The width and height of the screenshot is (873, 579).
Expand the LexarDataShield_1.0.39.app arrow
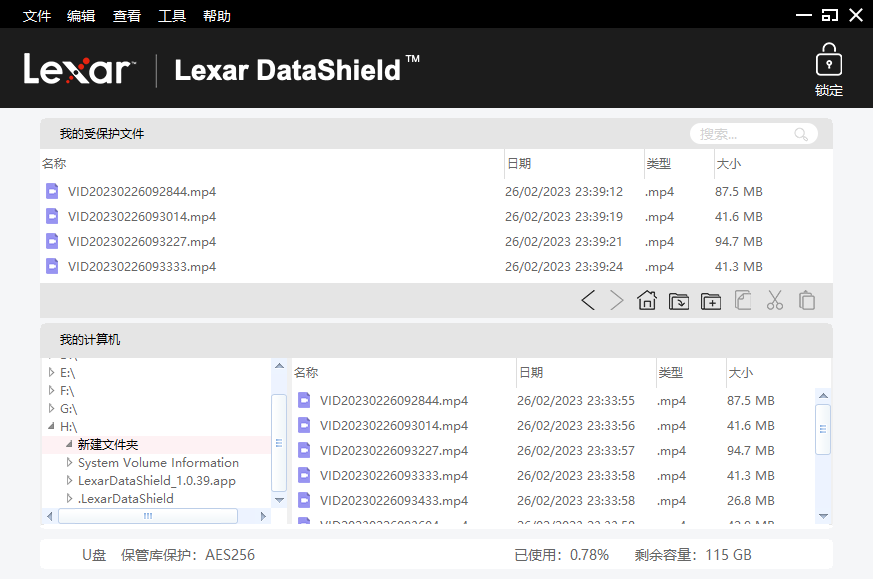69,480
